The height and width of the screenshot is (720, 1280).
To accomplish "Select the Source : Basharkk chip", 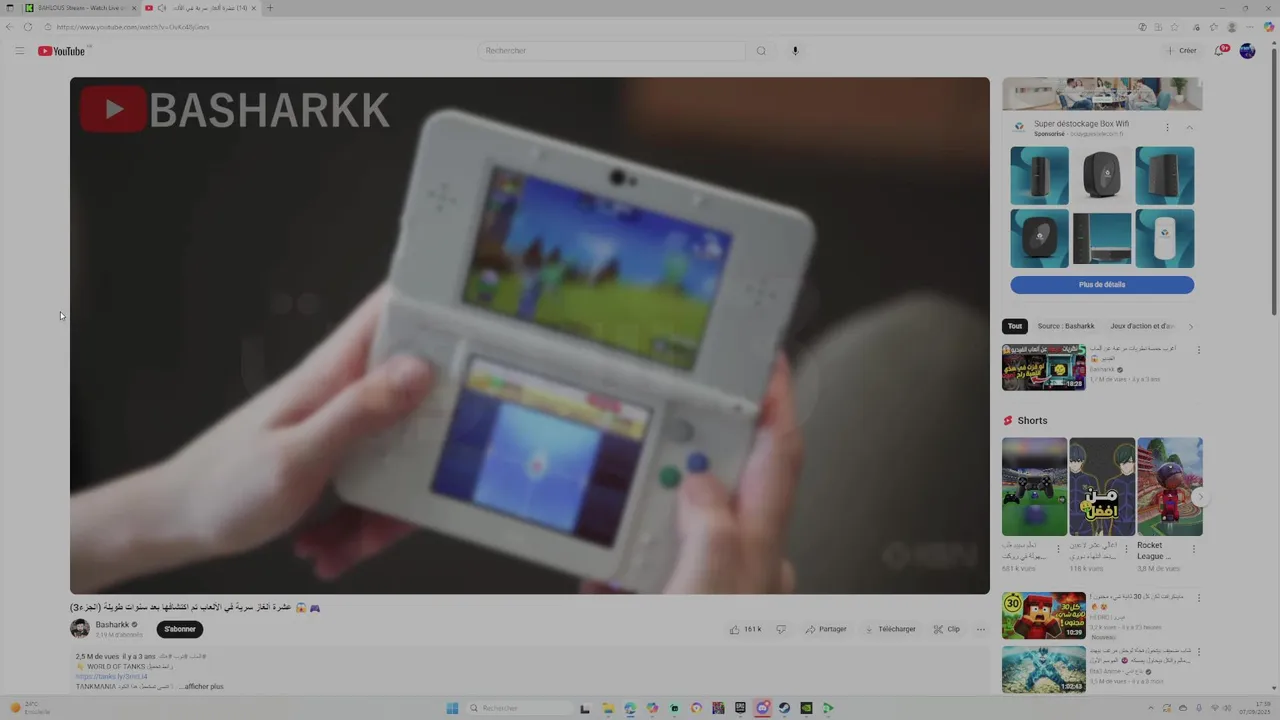I will pyautogui.click(x=1066, y=326).
